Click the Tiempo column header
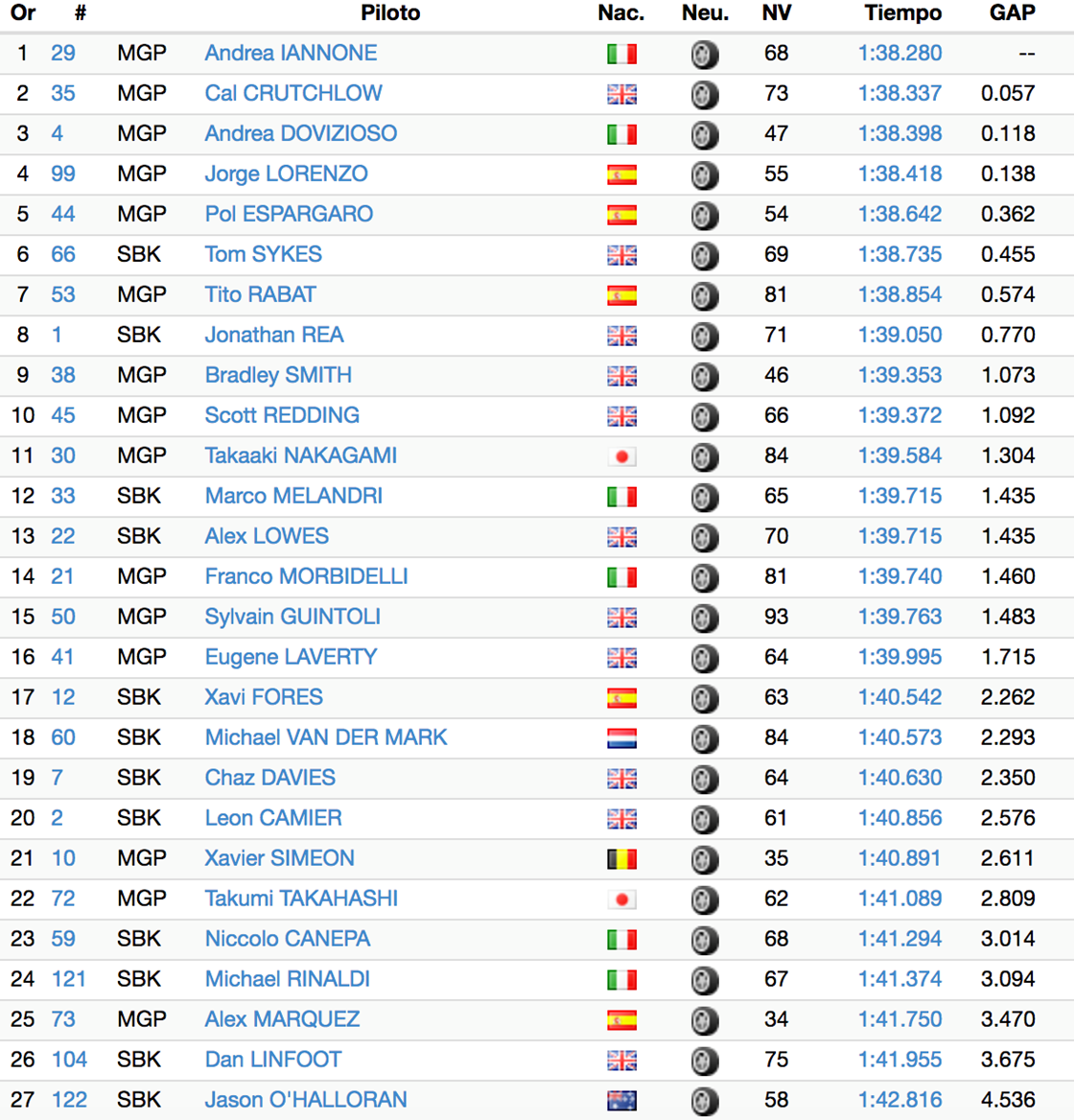The image size is (1074, 1120). [903, 12]
